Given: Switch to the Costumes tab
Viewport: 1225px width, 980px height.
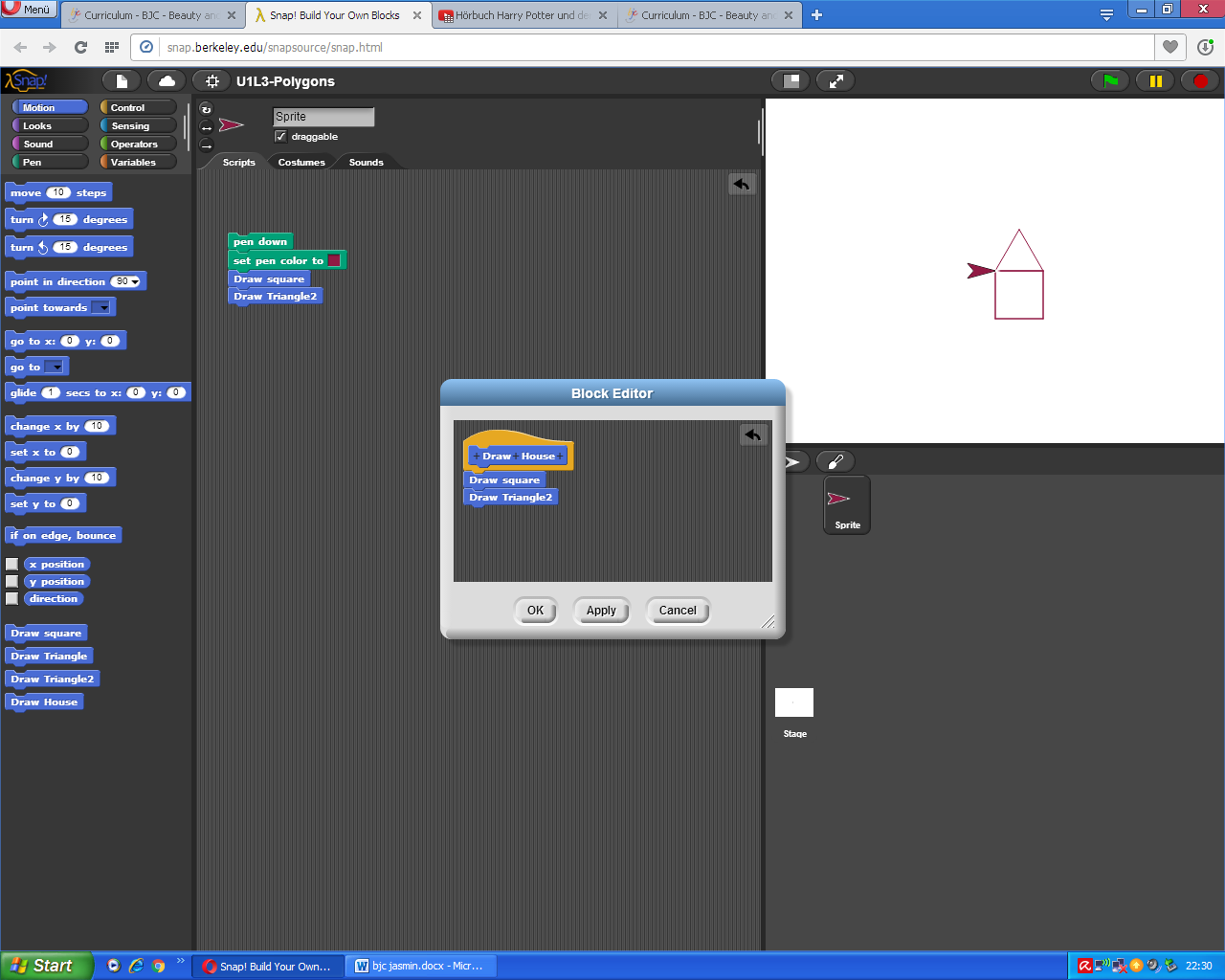Looking at the screenshot, I should pos(301,162).
